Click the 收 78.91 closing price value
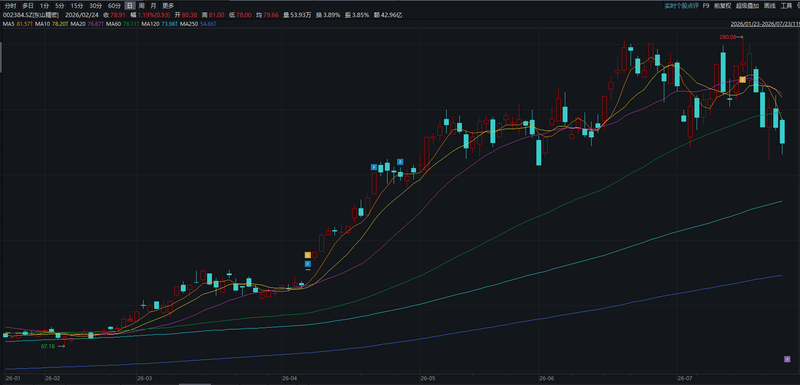Screen dimensions: 800x385 [x=115, y=15]
